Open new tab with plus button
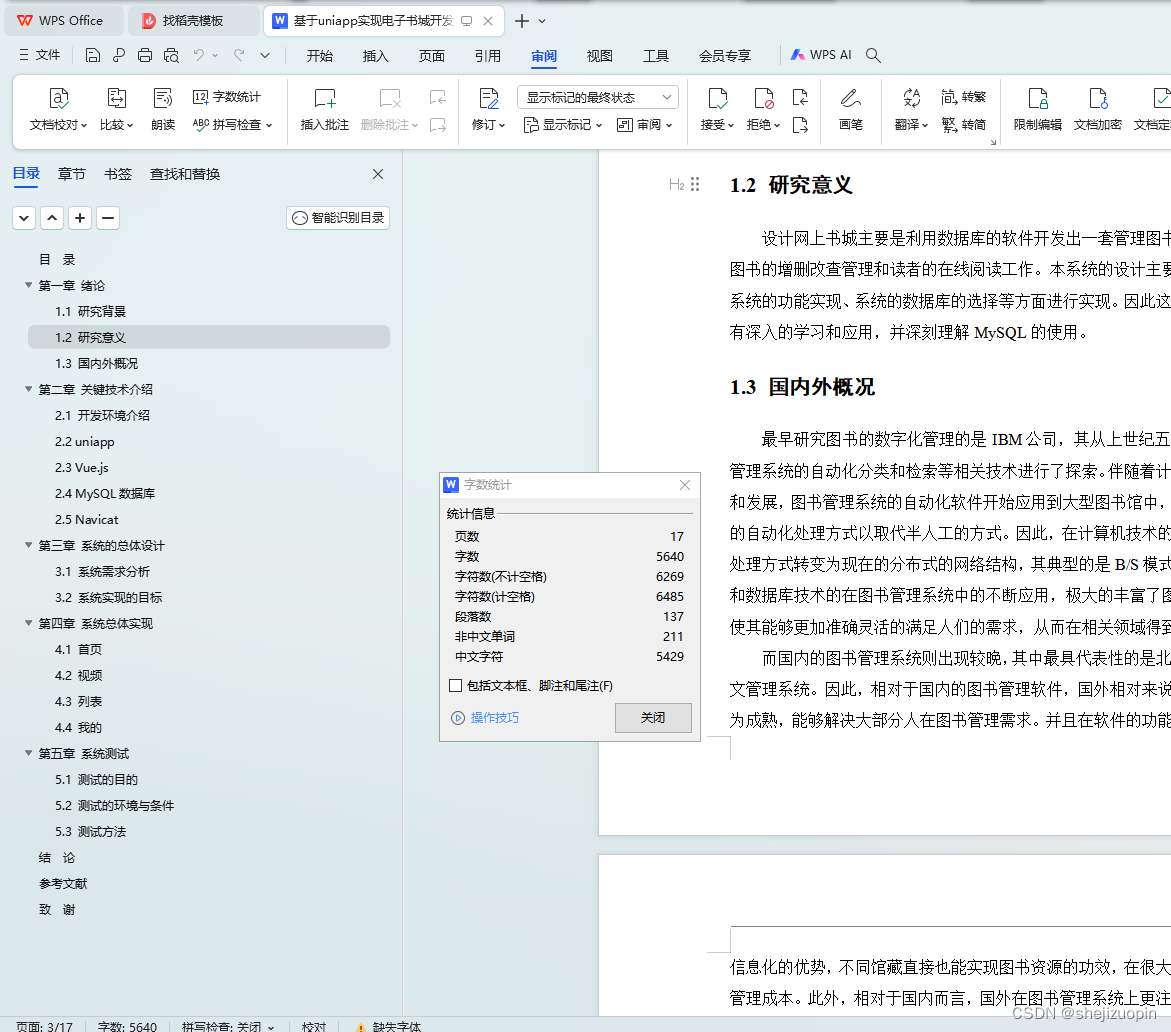The image size is (1171, 1032). tap(522, 21)
